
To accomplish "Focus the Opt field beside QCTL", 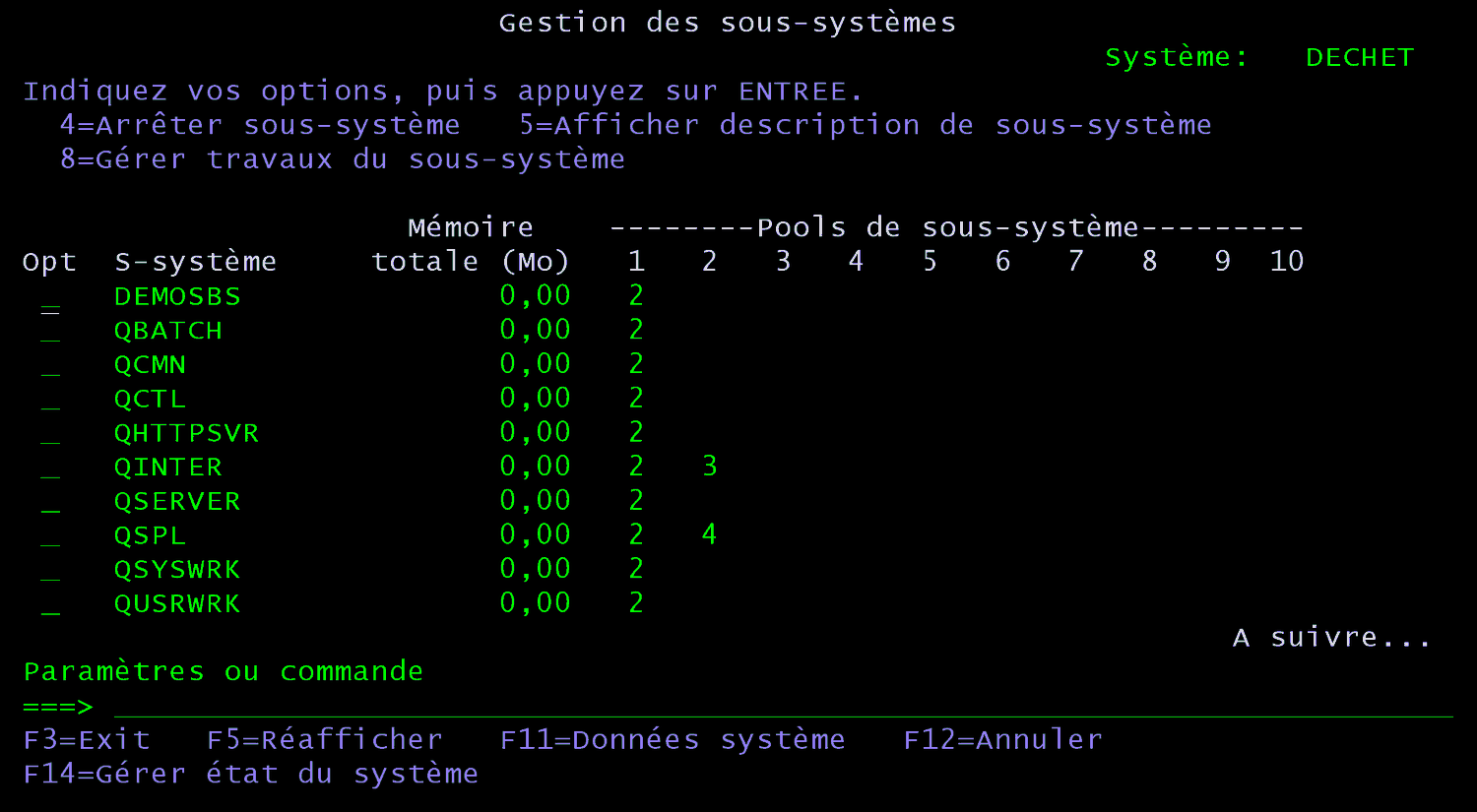I will 50,399.
